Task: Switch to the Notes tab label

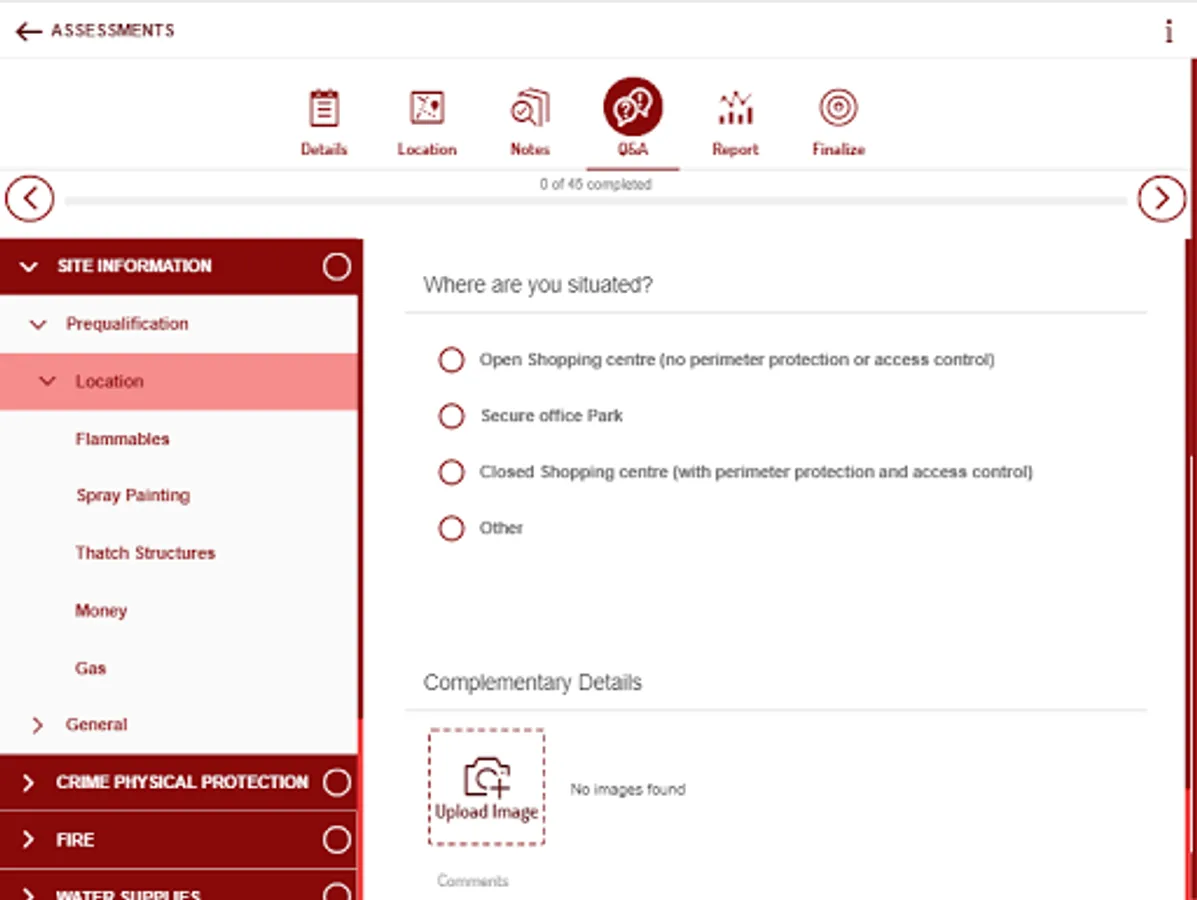Action: pyautogui.click(x=530, y=150)
